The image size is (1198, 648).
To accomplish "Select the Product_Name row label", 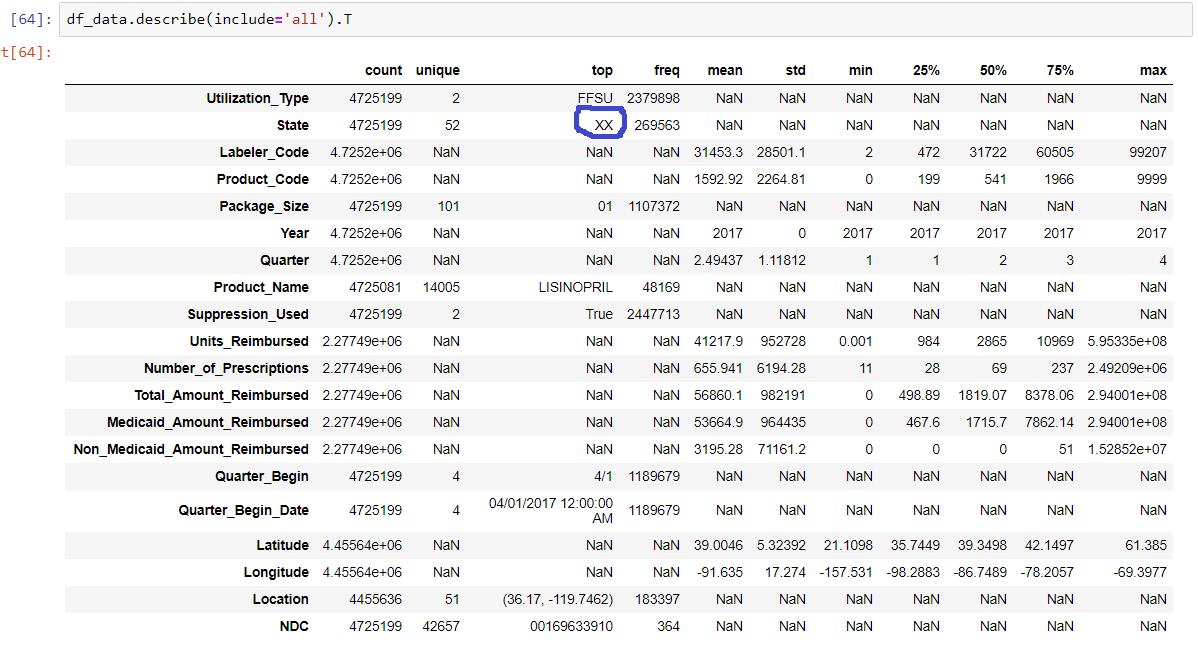I will (x=260, y=287).
